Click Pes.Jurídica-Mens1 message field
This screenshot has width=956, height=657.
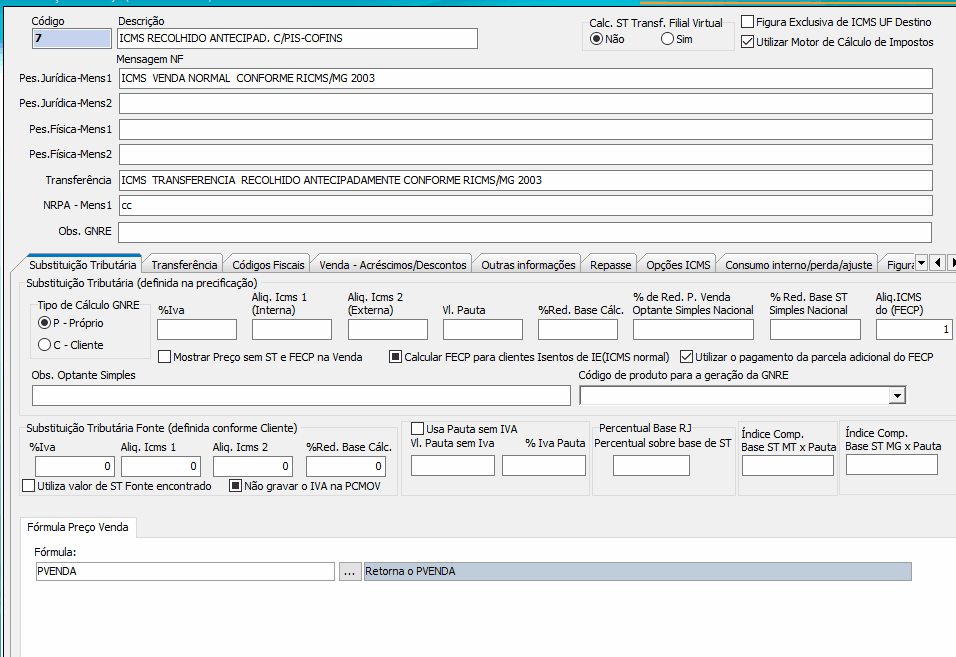pyautogui.click(x=526, y=79)
